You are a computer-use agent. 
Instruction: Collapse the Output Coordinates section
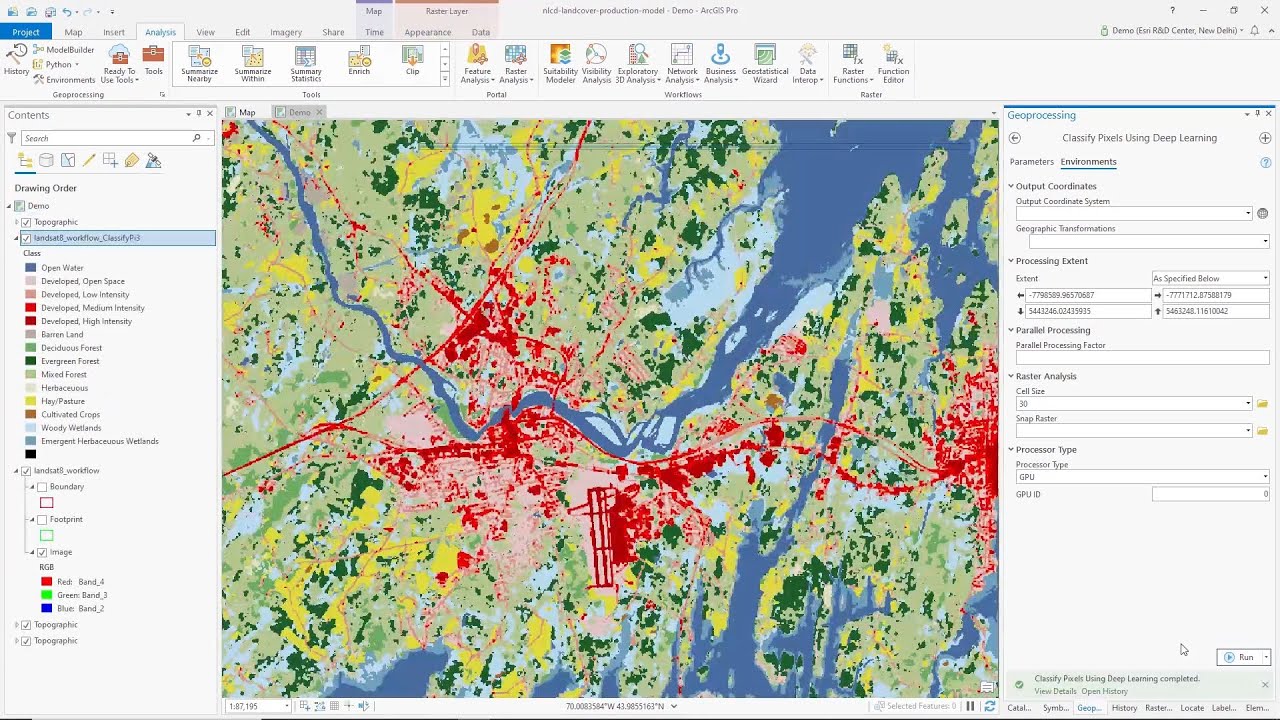click(1011, 186)
